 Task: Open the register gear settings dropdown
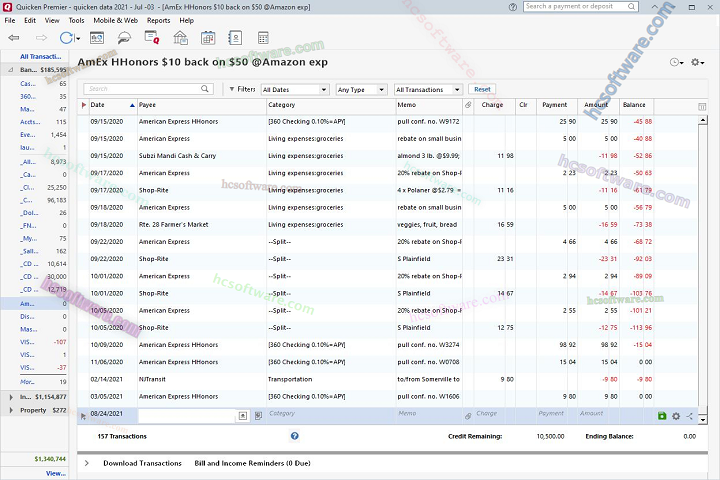[x=698, y=62]
